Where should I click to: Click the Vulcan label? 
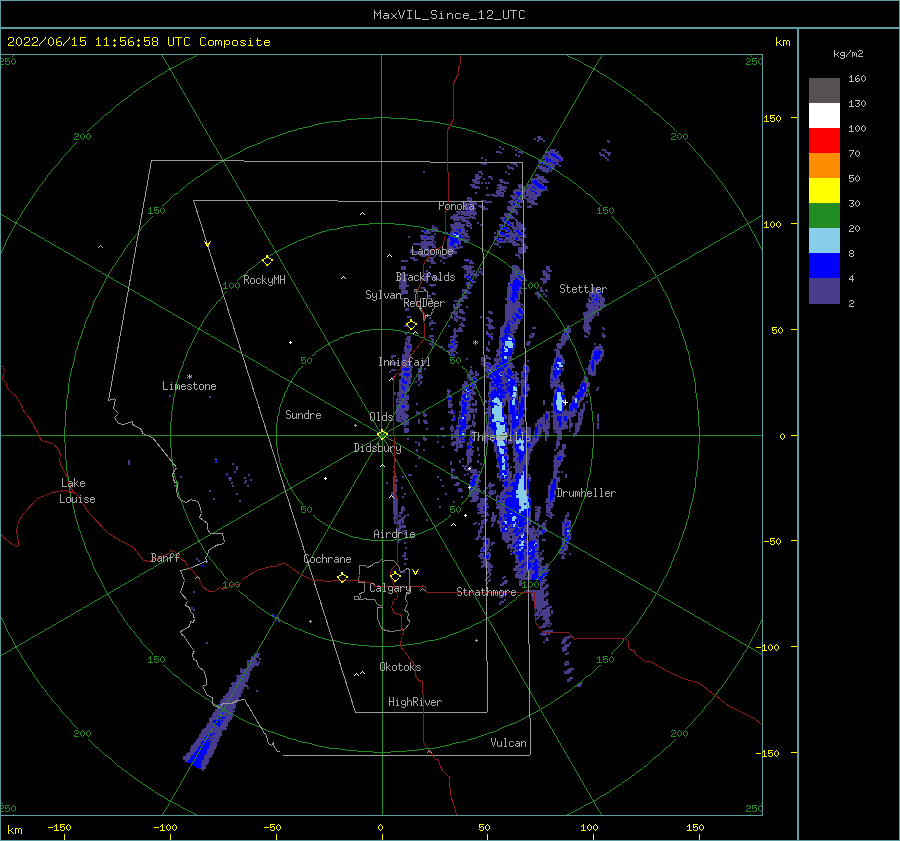point(508,743)
